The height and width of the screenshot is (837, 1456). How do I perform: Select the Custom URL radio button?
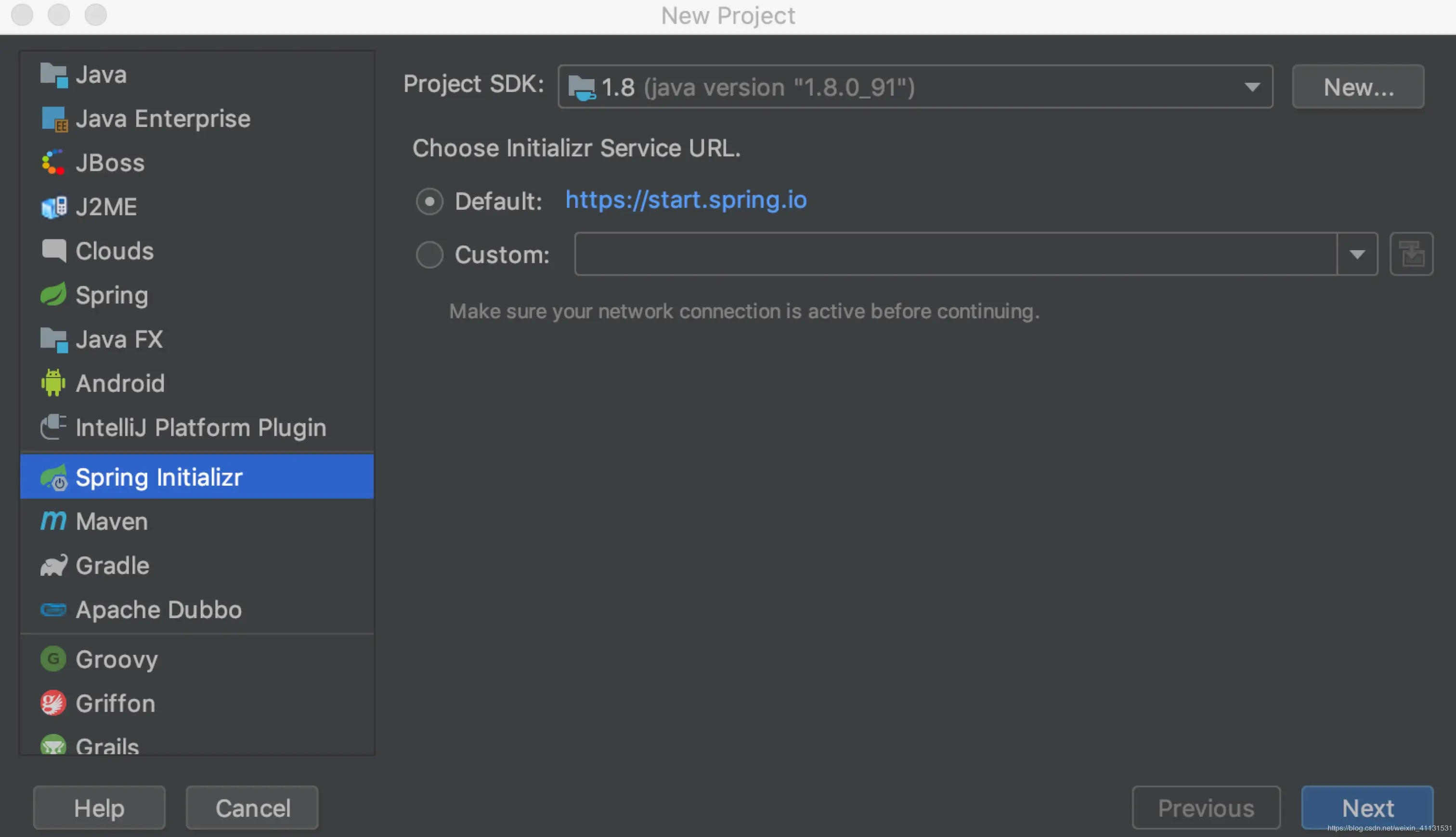(x=429, y=255)
